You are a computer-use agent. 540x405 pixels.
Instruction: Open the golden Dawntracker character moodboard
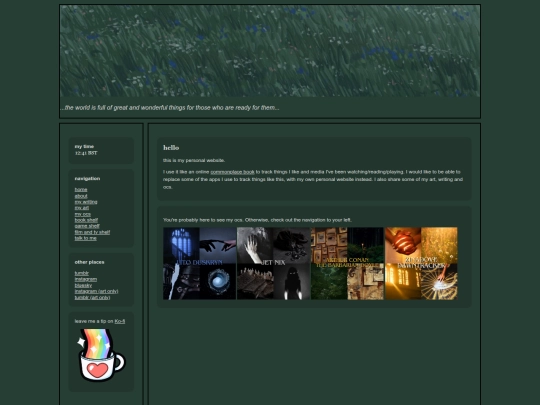click(421, 263)
